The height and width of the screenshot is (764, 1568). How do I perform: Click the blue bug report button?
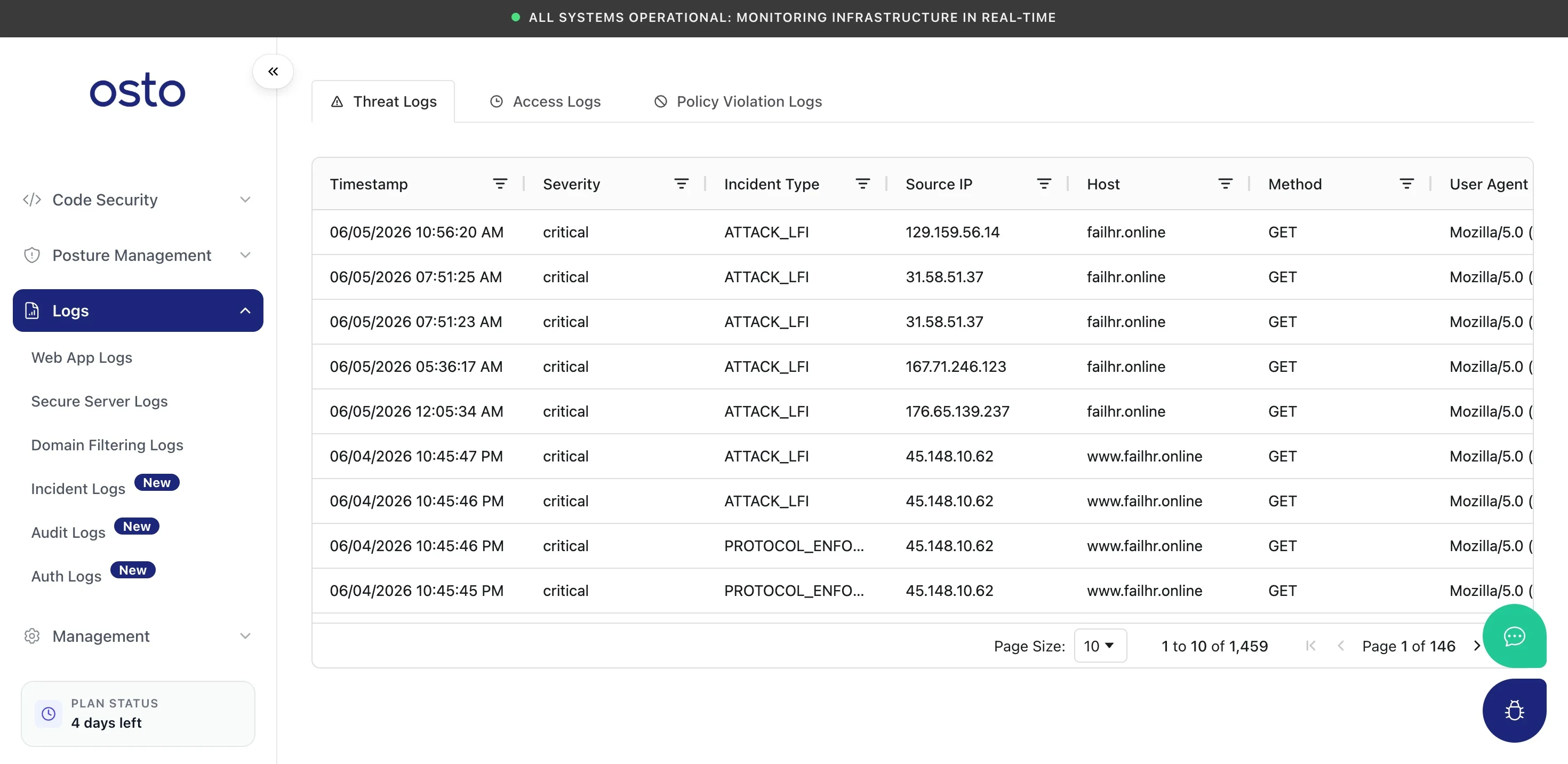tap(1514, 711)
